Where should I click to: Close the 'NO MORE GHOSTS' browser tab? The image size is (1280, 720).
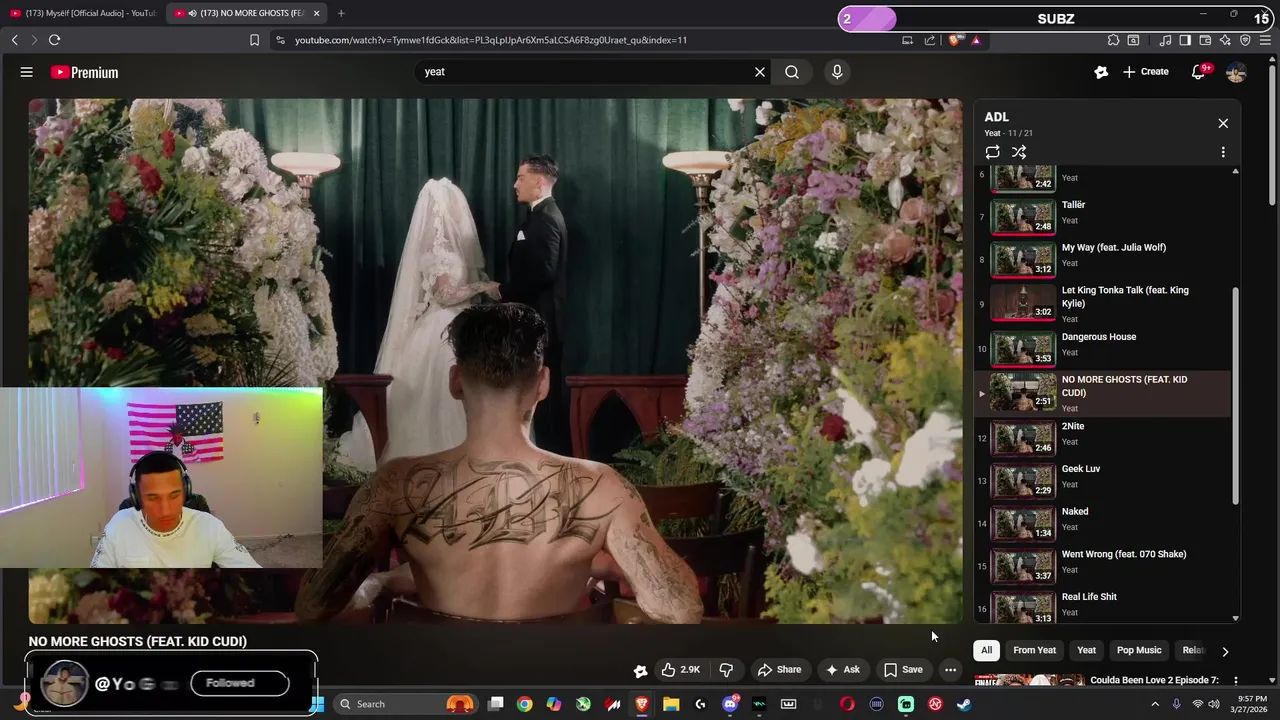pyautogui.click(x=317, y=13)
